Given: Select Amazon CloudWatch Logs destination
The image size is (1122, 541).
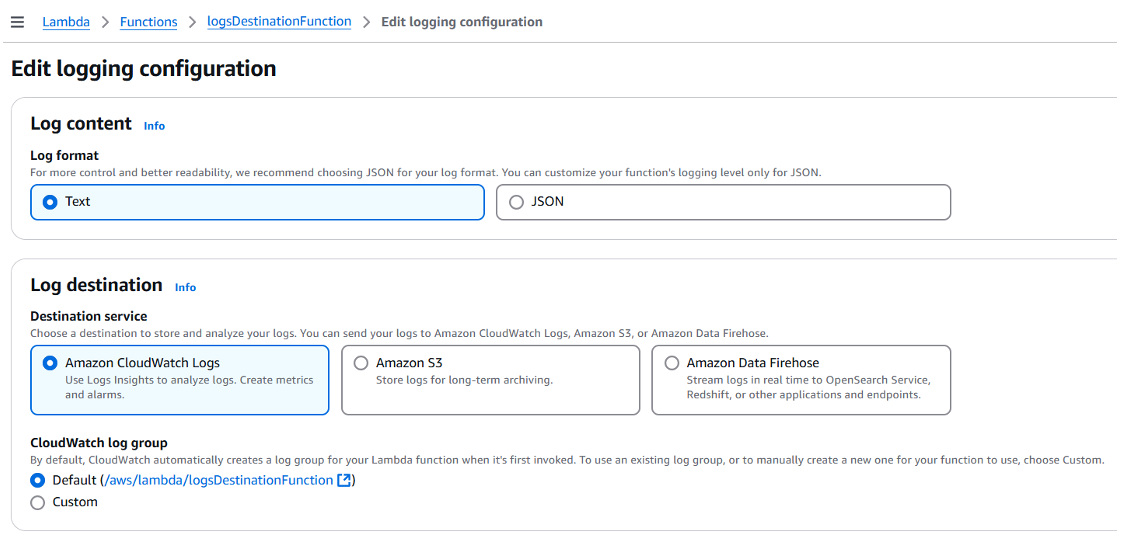Looking at the screenshot, I should pyautogui.click(x=180, y=380).
